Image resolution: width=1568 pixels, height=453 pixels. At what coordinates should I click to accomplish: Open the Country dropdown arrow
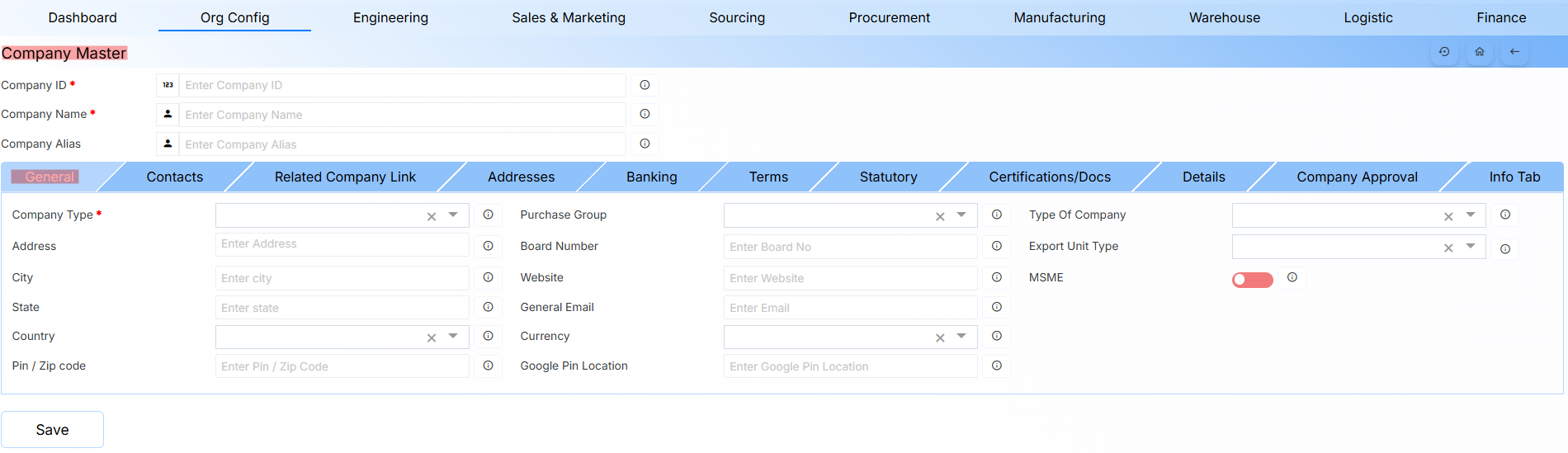[453, 337]
